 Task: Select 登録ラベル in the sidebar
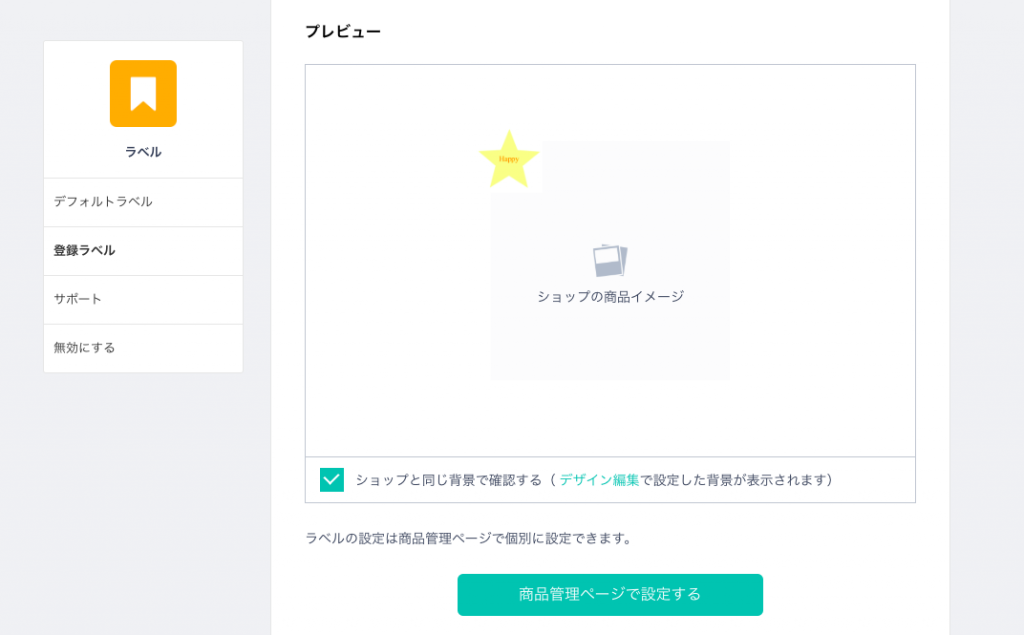pos(85,251)
